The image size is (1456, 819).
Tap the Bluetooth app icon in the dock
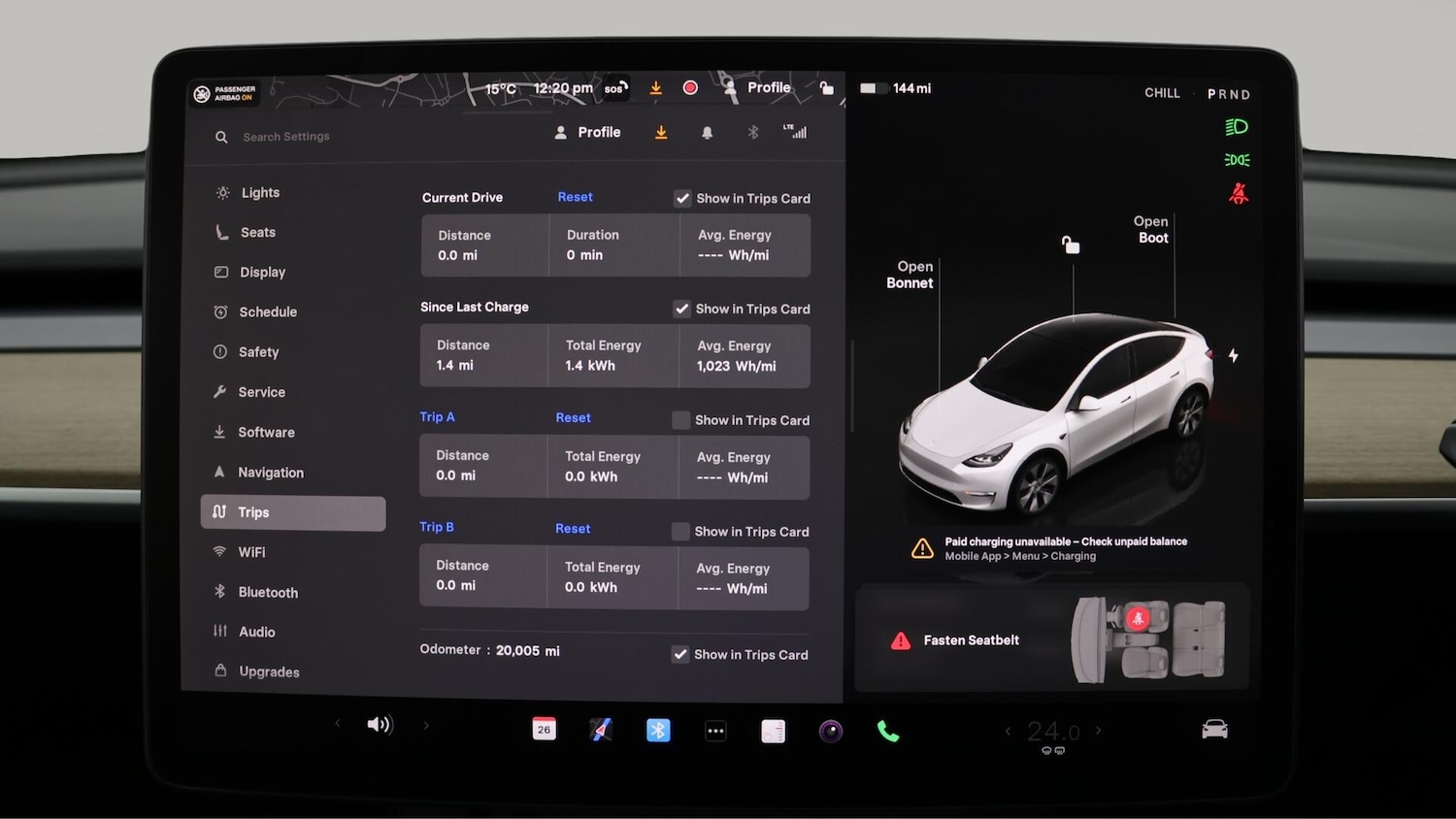coord(658,730)
